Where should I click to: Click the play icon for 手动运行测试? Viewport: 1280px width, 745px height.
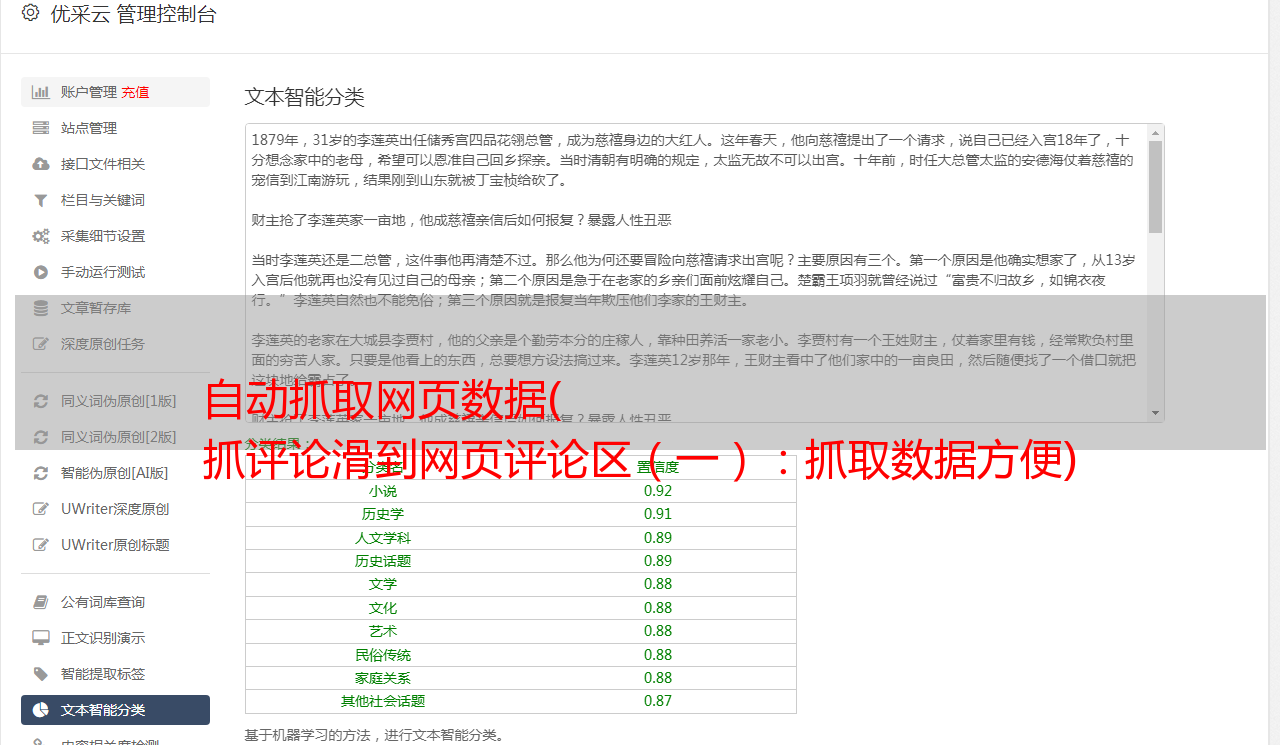[40, 272]
